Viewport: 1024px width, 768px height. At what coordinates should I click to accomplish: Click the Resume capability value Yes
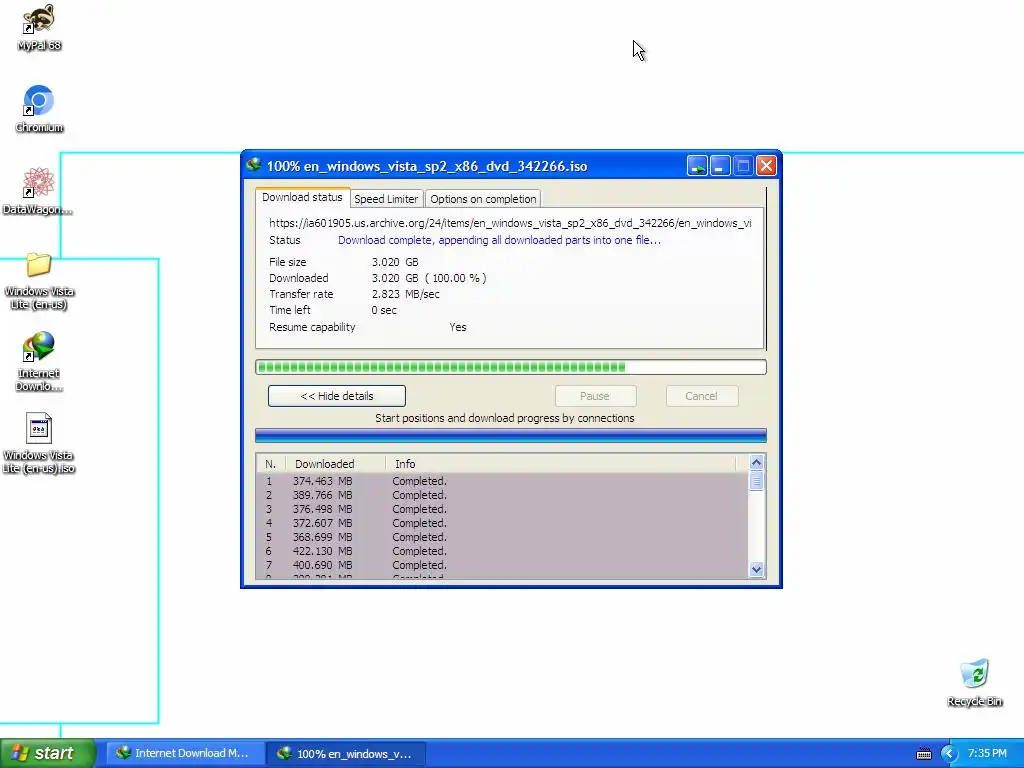click(x=458, y=327)
